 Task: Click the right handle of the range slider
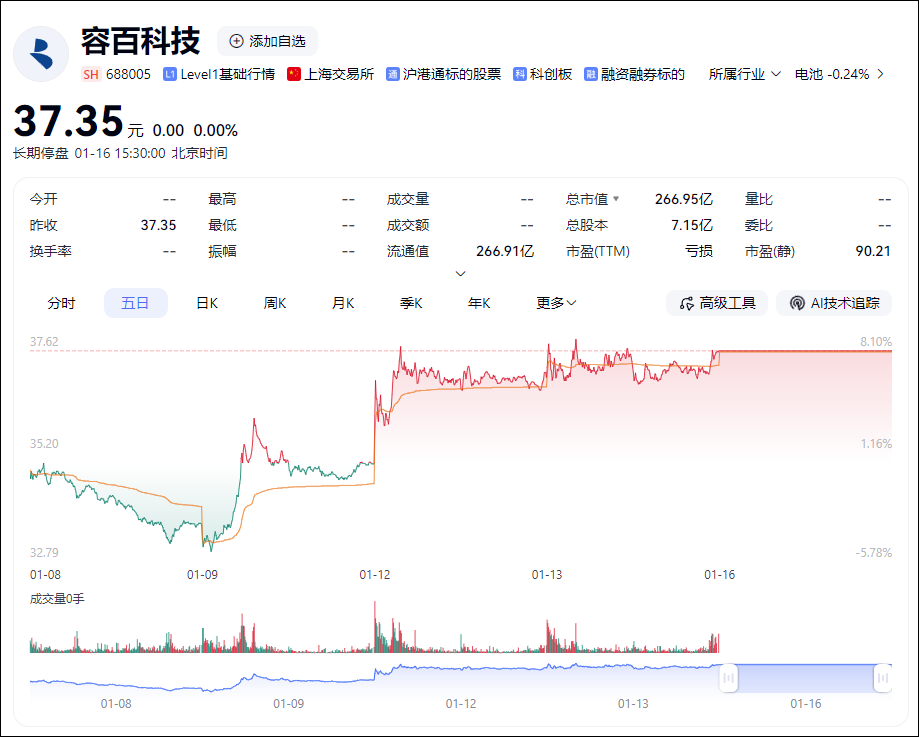[x=883, y=678]
